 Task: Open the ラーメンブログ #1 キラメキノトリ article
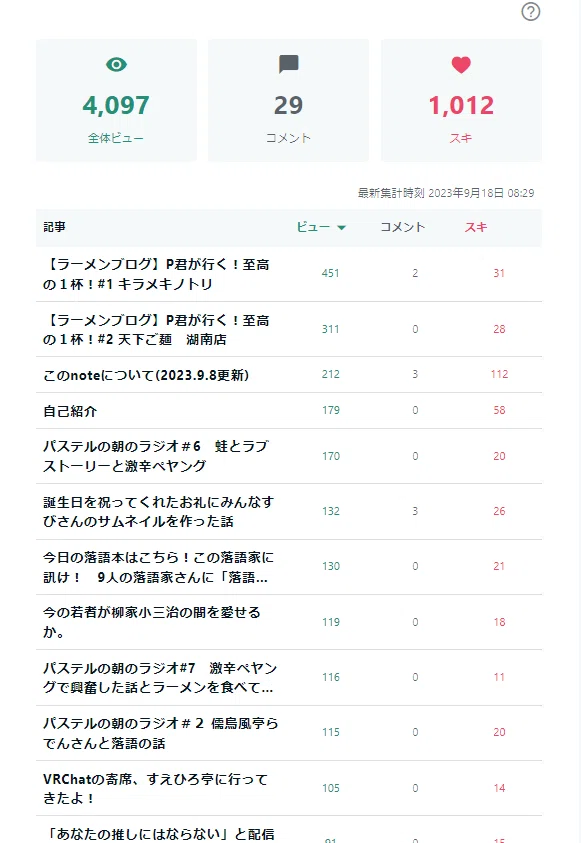(x=156, y=274)
